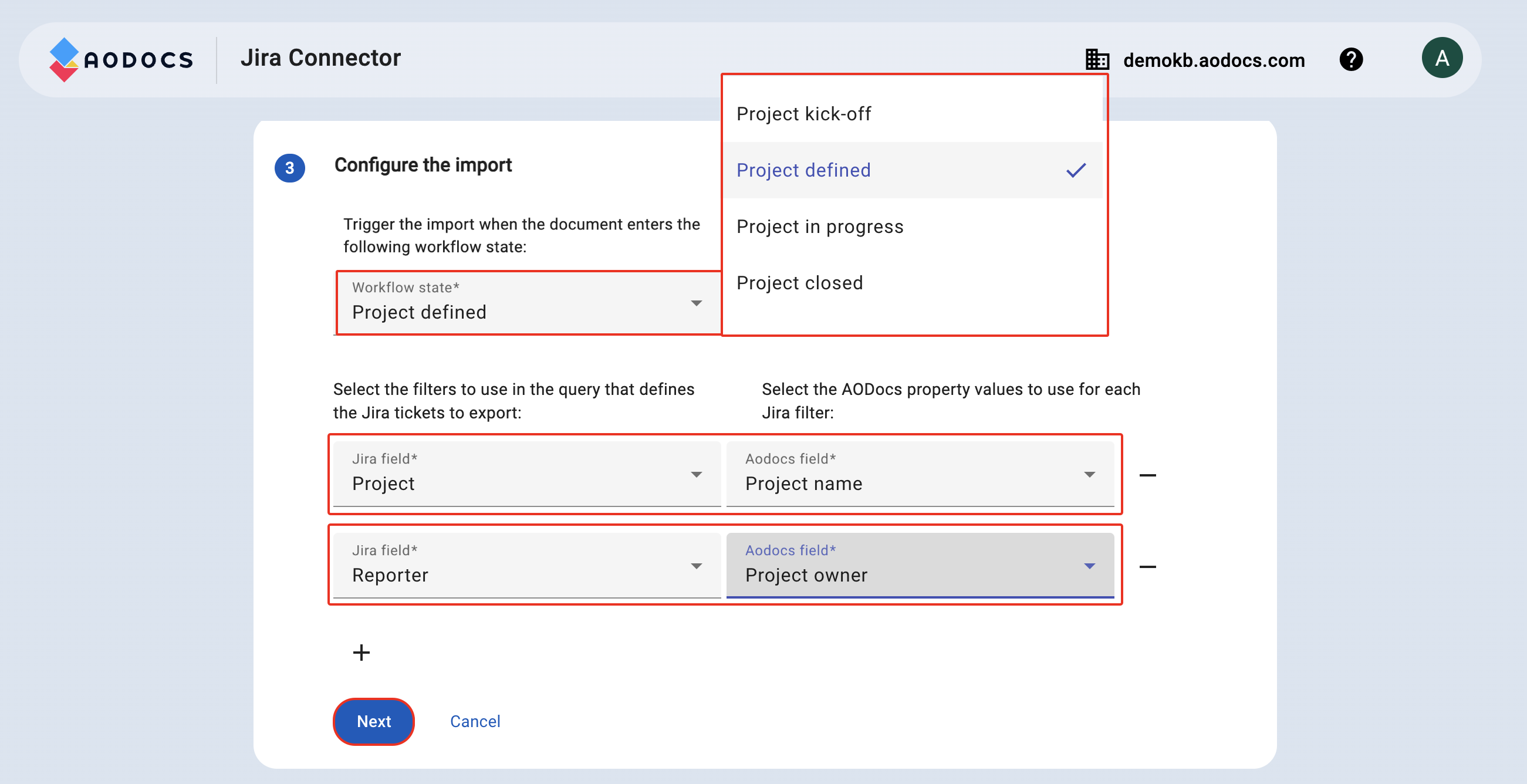The image size is (1527, 784).
Task: Open the Jira field Reporter dropdown
Action: (526, 566)
